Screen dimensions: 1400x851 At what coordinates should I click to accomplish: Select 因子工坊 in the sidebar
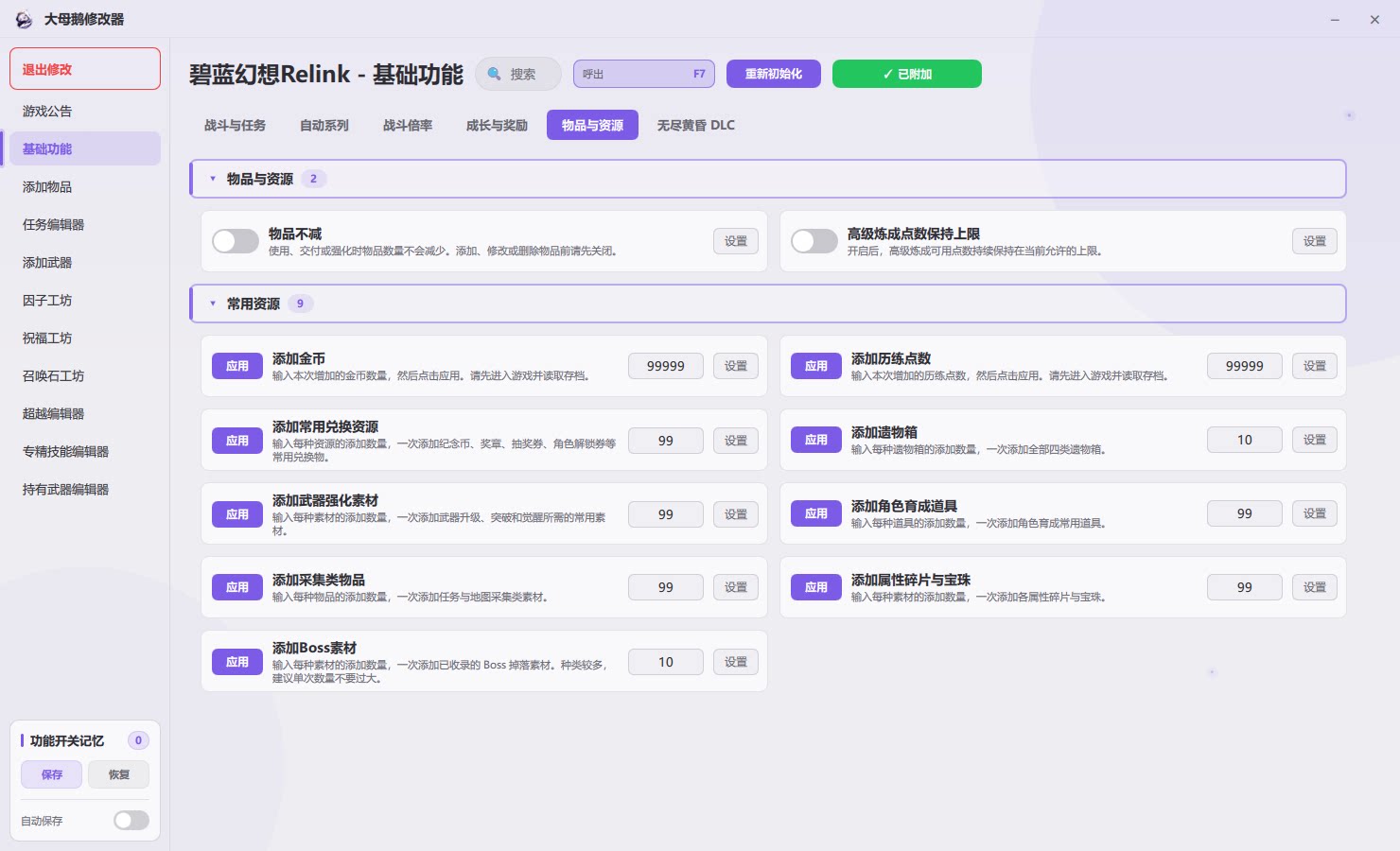[85, 300]
